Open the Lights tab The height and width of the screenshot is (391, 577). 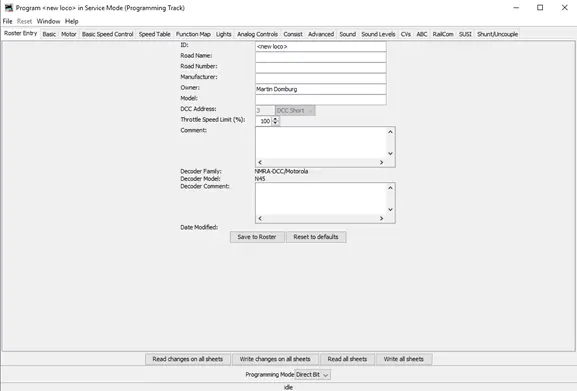coord(223,34)
